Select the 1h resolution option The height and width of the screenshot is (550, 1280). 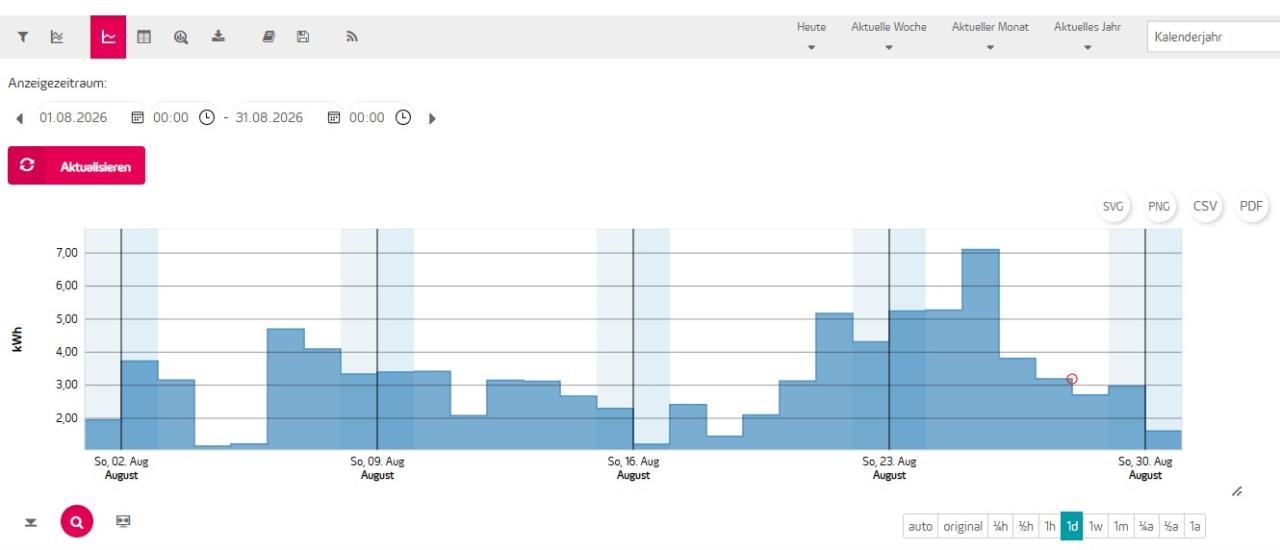(x=1049, y=526)
